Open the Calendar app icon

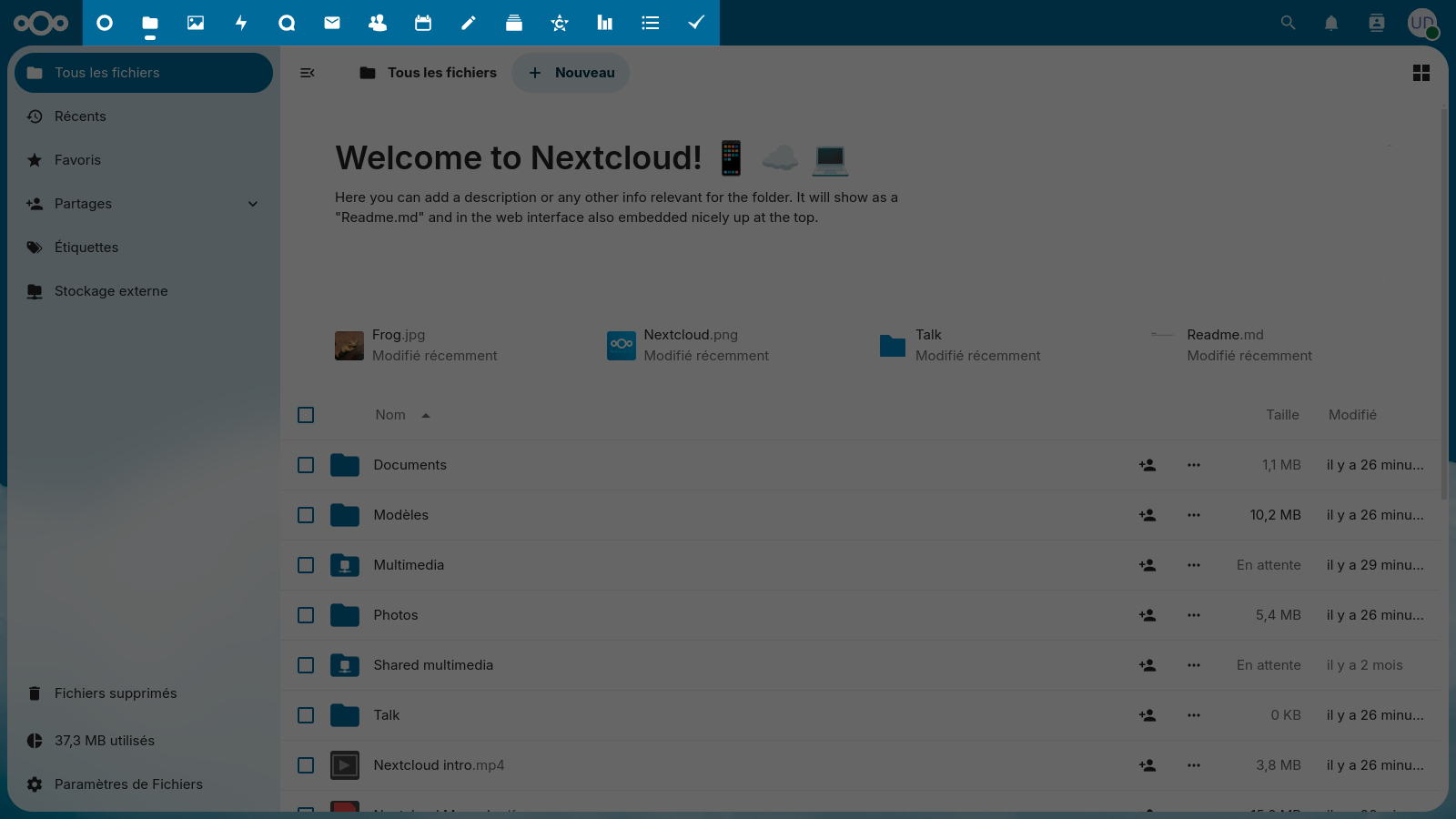point(423,23)
